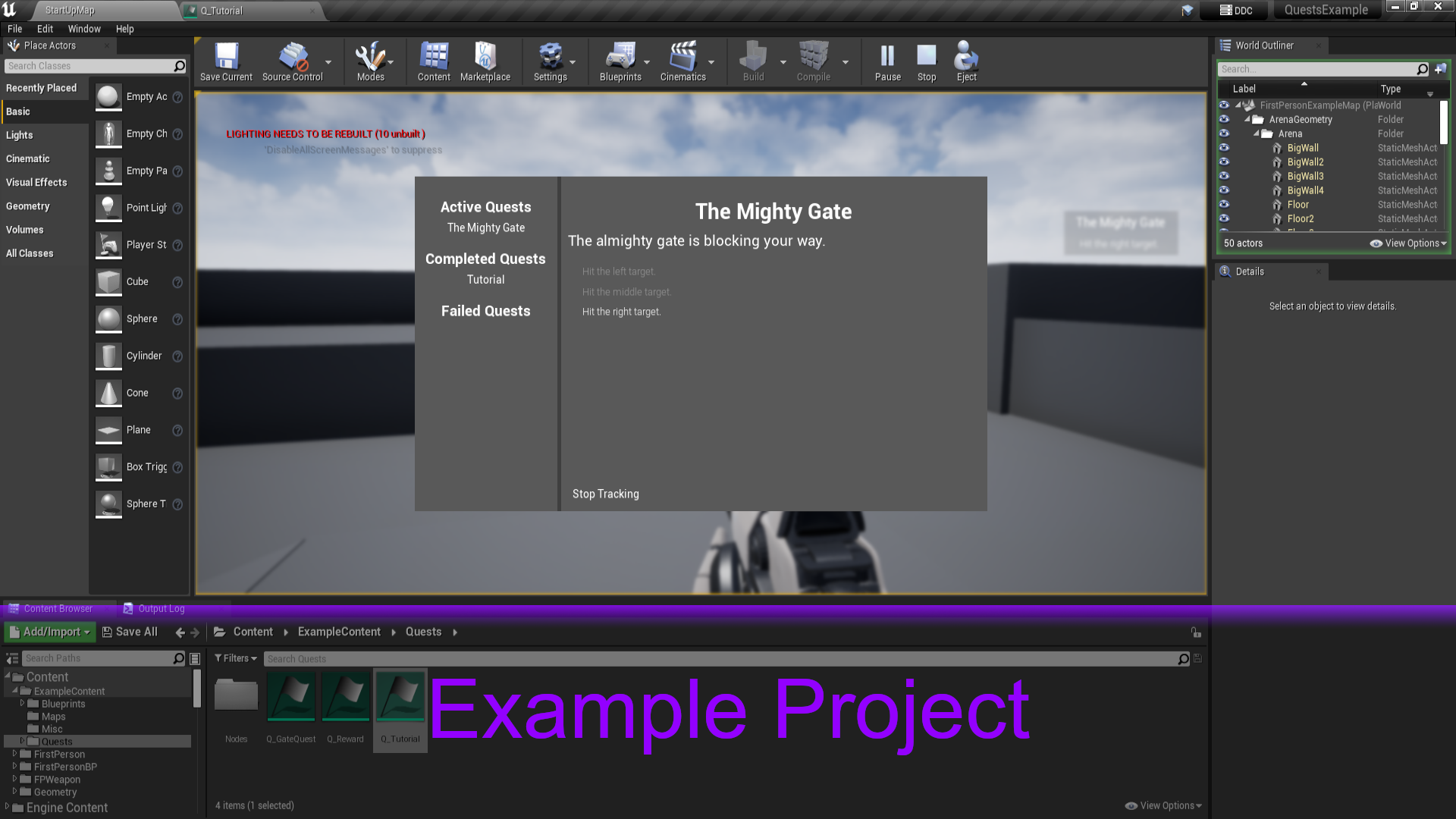1456x819 pixels.
Task: Eject from the play session
Action: (x=965, y=61)
